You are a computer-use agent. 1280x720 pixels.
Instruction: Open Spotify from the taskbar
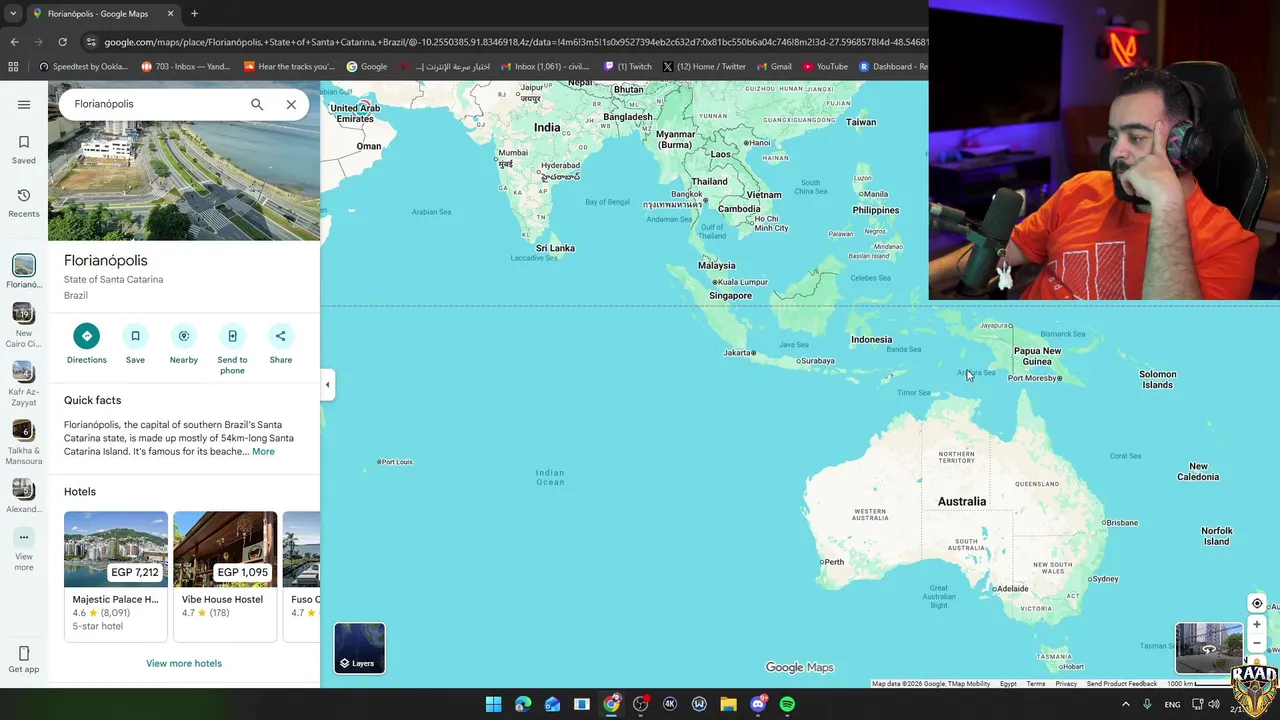pyautogui.click(x=787, y=704)
